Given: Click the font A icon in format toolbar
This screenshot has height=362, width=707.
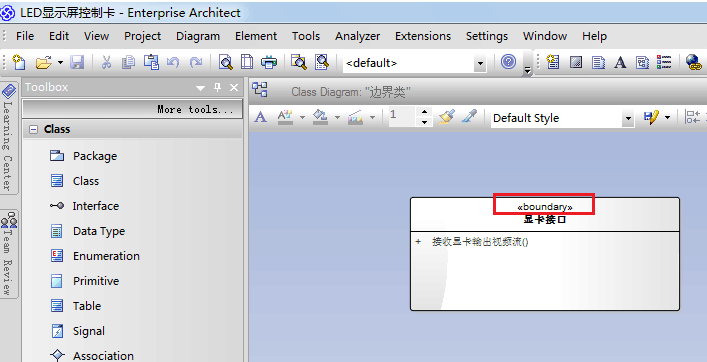Looking at the screenshot, I should pos(260,117).
